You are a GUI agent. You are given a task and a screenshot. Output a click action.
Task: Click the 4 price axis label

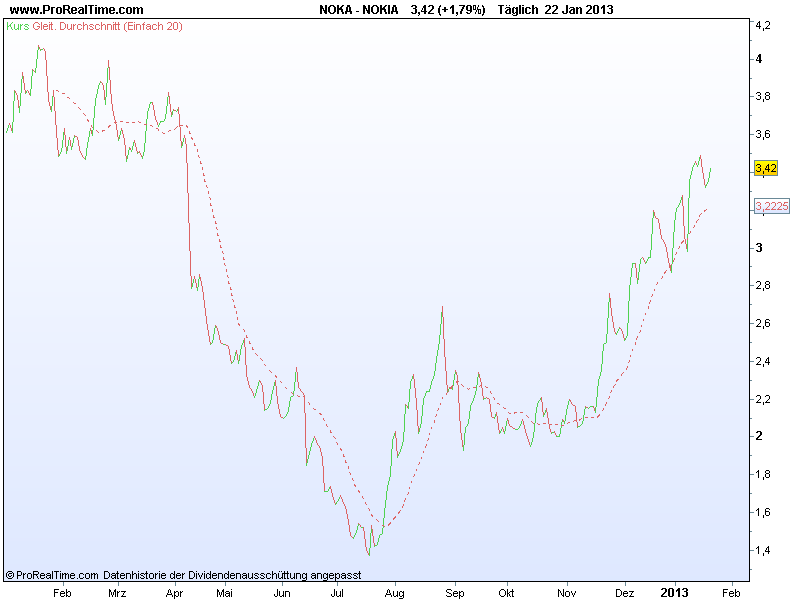coord(759,59)
